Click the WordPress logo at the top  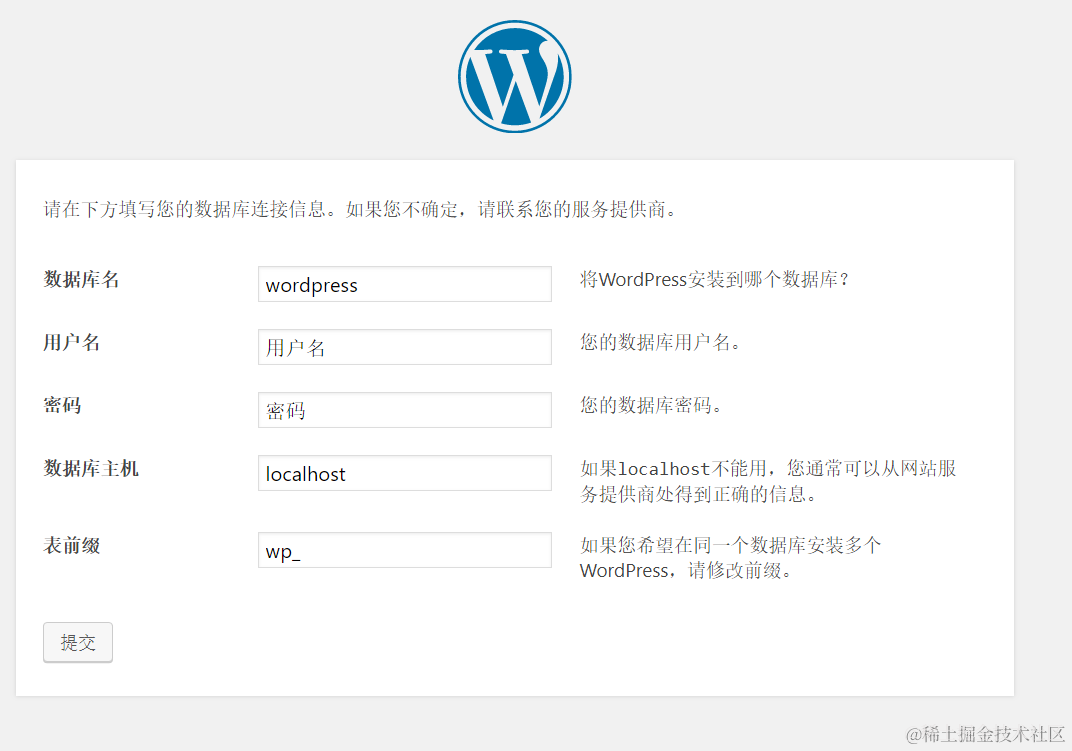pos(515,77)
